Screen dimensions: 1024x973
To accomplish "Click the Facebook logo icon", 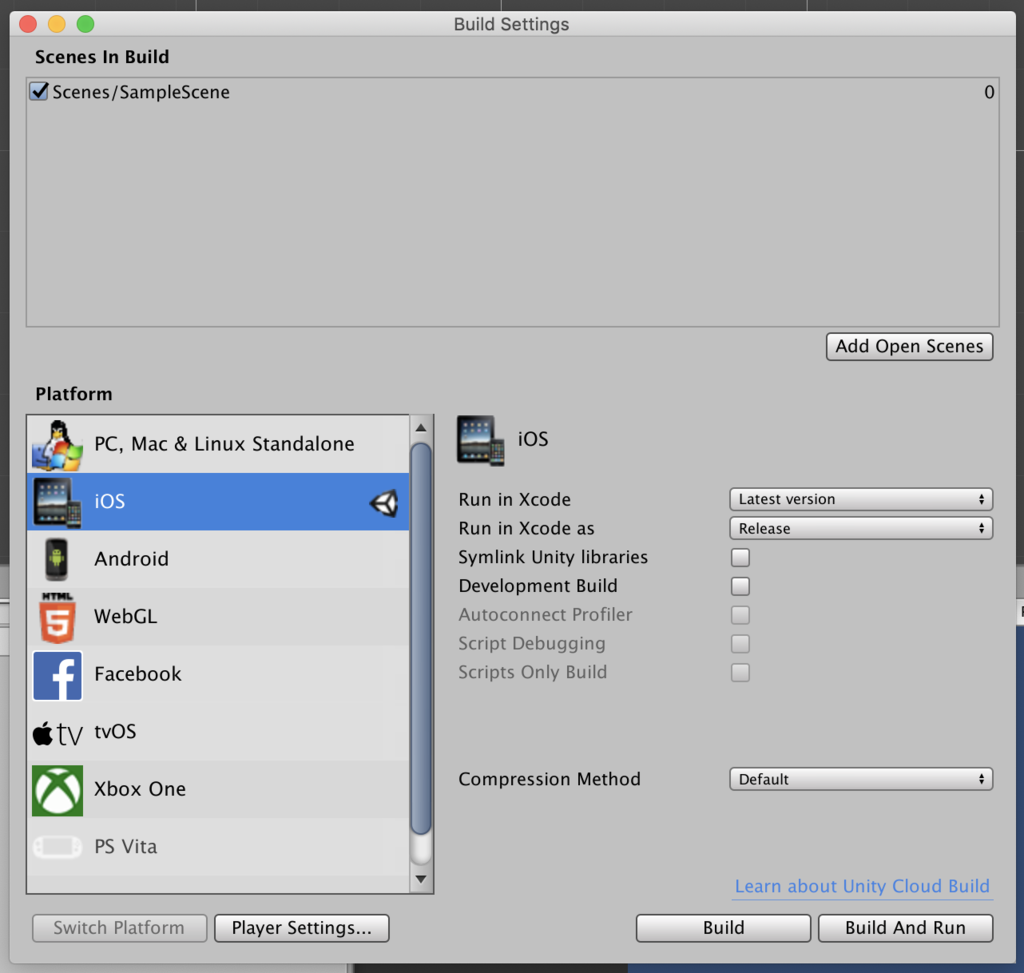I will (x=57, y=675).
